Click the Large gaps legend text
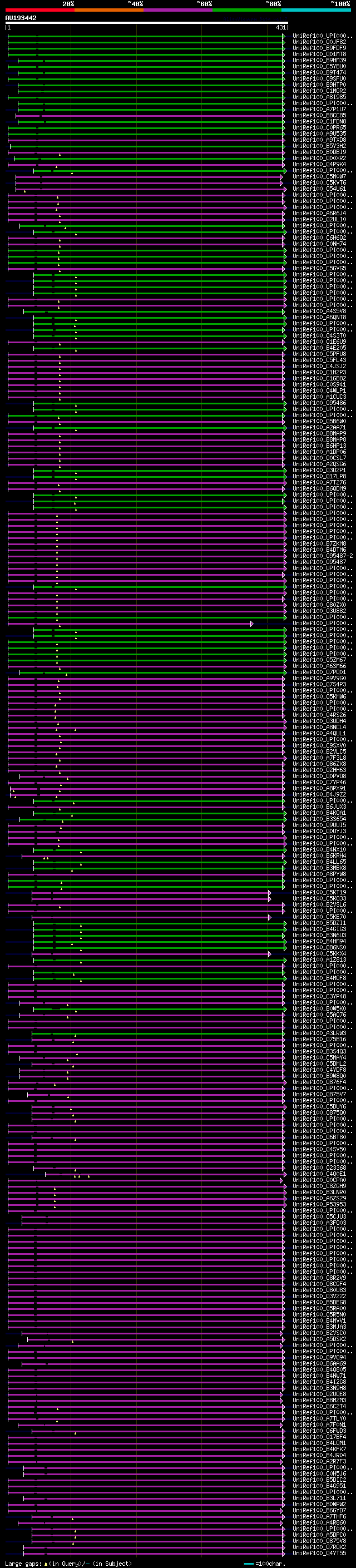356x1568 pixels. click(x=68, y=1564)
